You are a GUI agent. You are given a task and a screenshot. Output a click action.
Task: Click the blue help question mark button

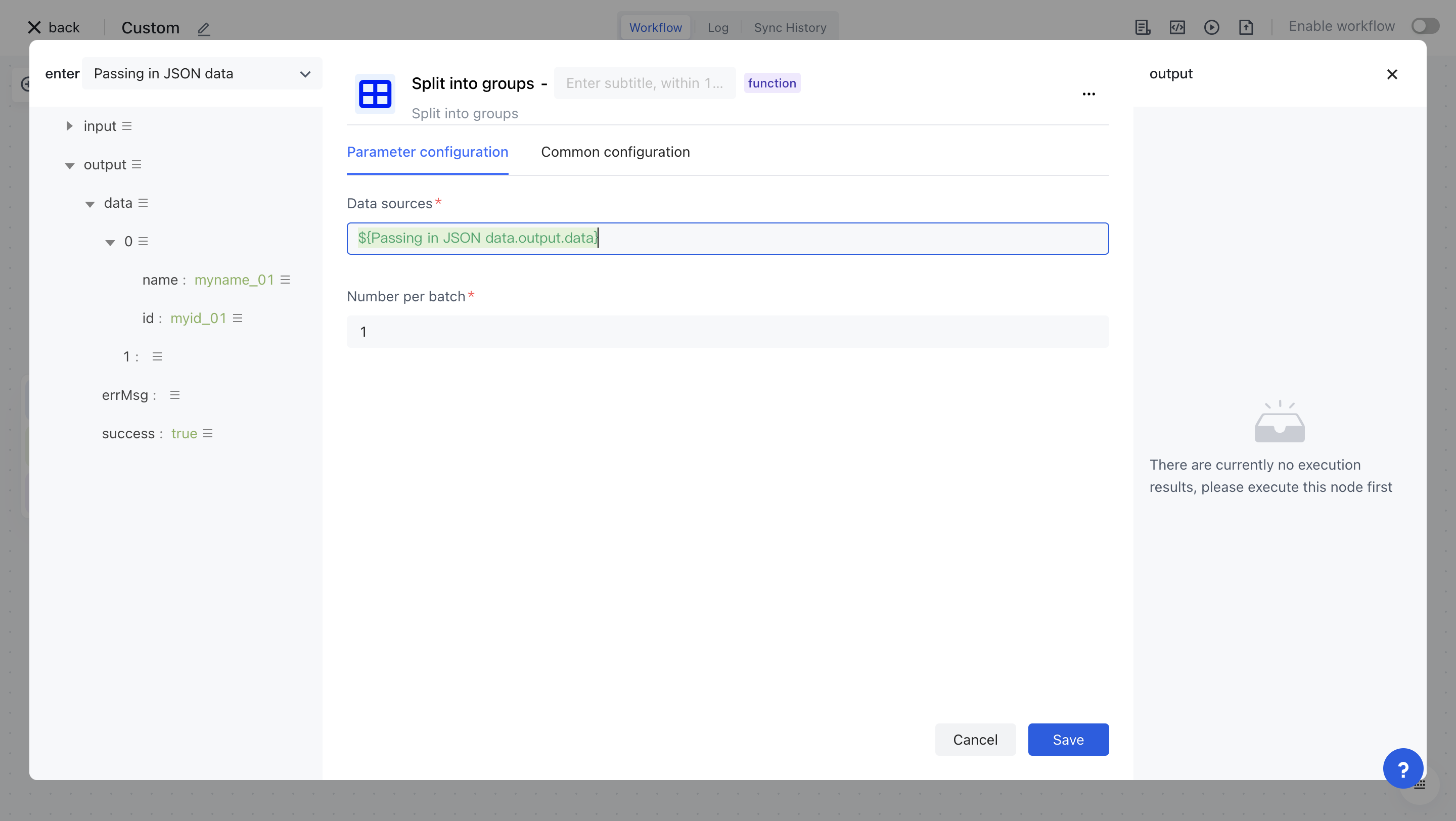(1403, 768)
